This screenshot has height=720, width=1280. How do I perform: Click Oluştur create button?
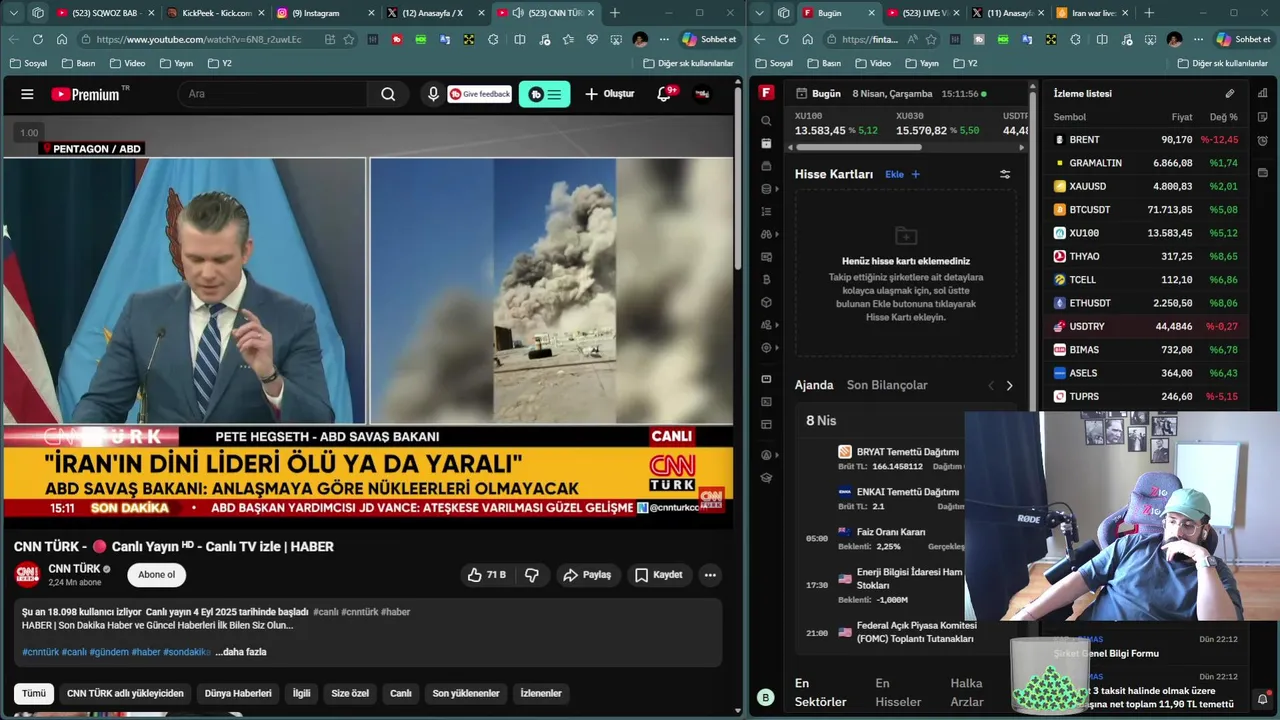point(610,94)
